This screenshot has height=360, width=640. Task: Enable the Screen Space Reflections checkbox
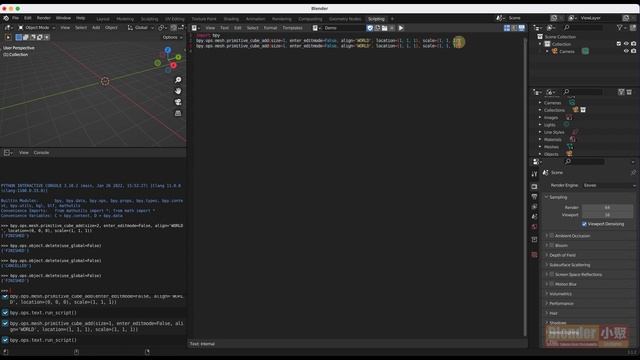551,274
